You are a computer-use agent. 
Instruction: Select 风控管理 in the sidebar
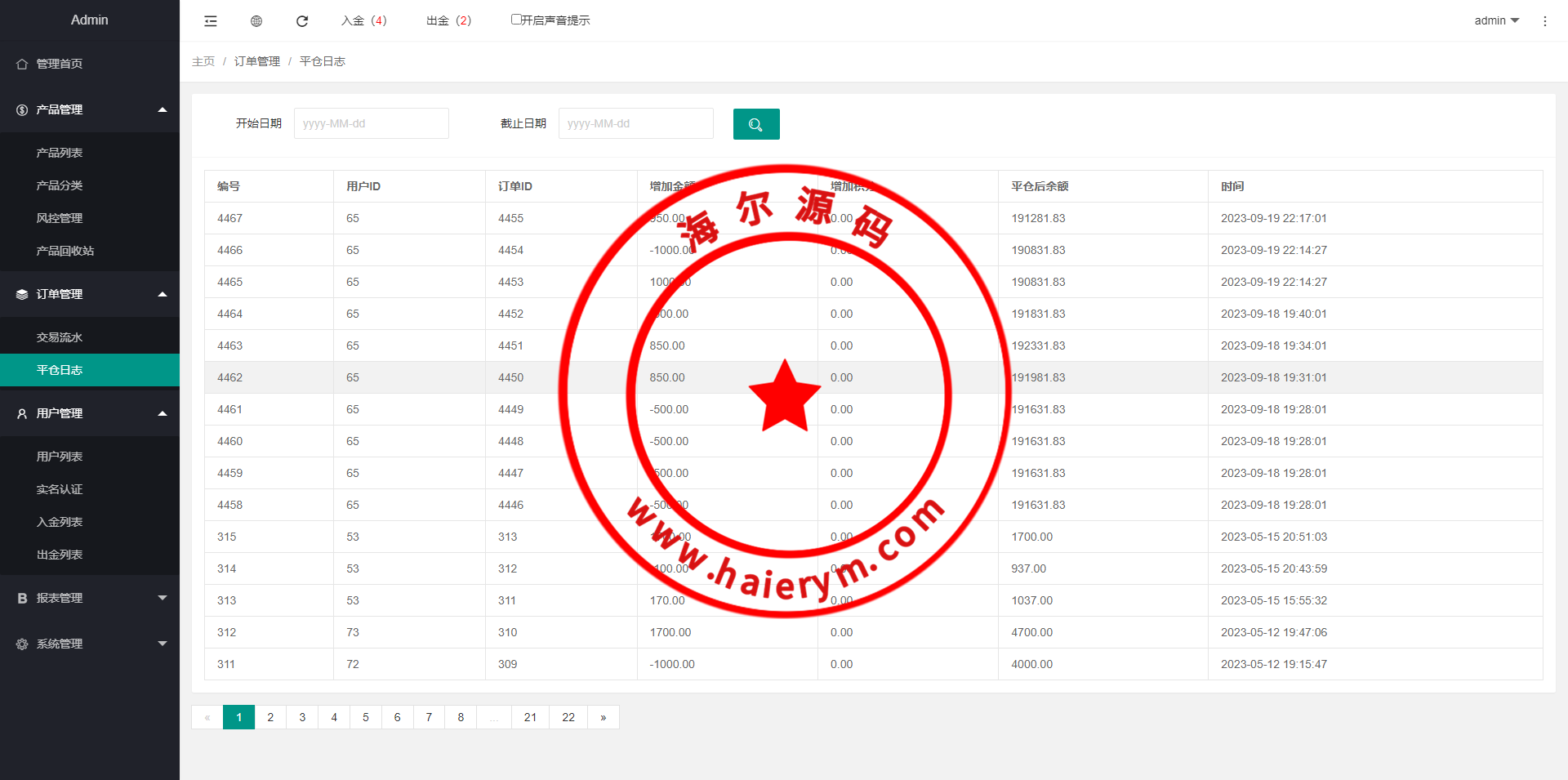[x=60, y=218]
